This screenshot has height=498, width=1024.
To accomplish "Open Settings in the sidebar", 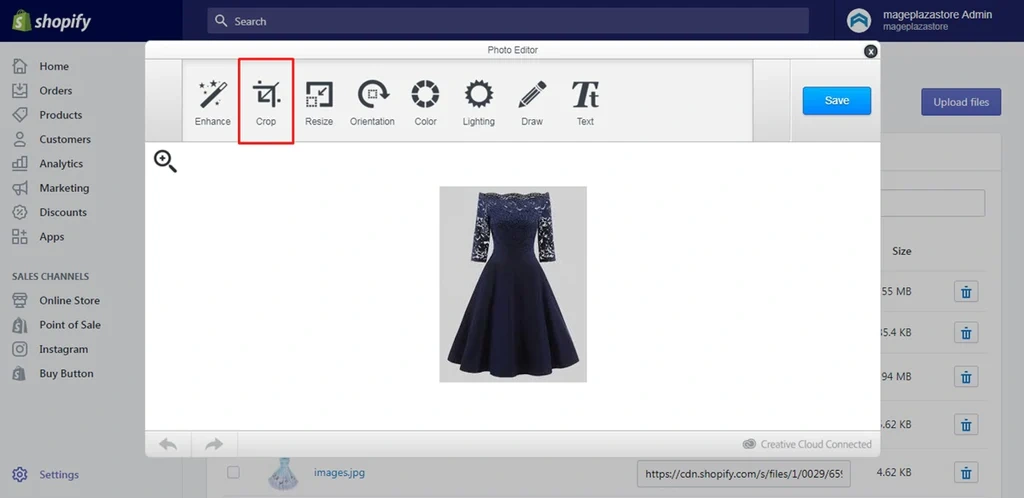I will (x=58, y=475).
